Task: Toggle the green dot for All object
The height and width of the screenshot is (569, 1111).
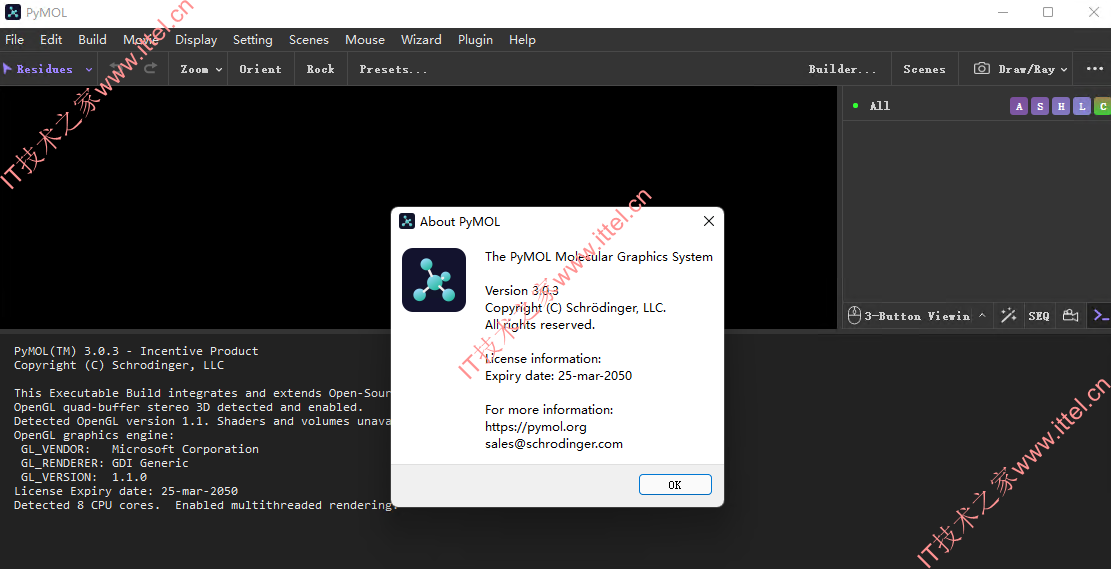Action: click(855, 106)
